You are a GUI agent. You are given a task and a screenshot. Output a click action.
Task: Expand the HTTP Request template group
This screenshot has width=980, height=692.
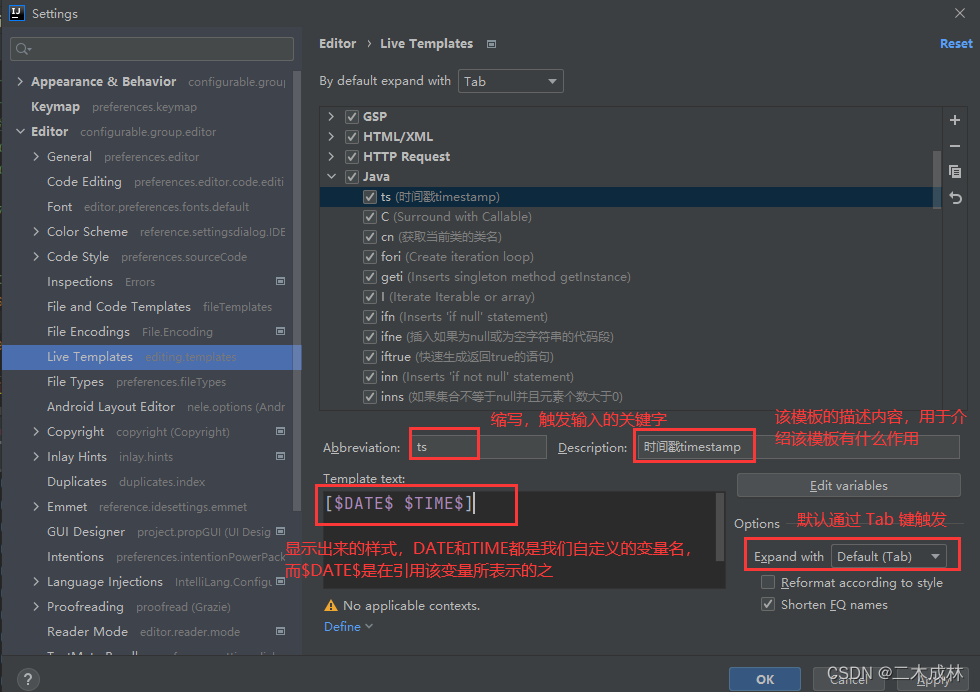tap(331, 157)
